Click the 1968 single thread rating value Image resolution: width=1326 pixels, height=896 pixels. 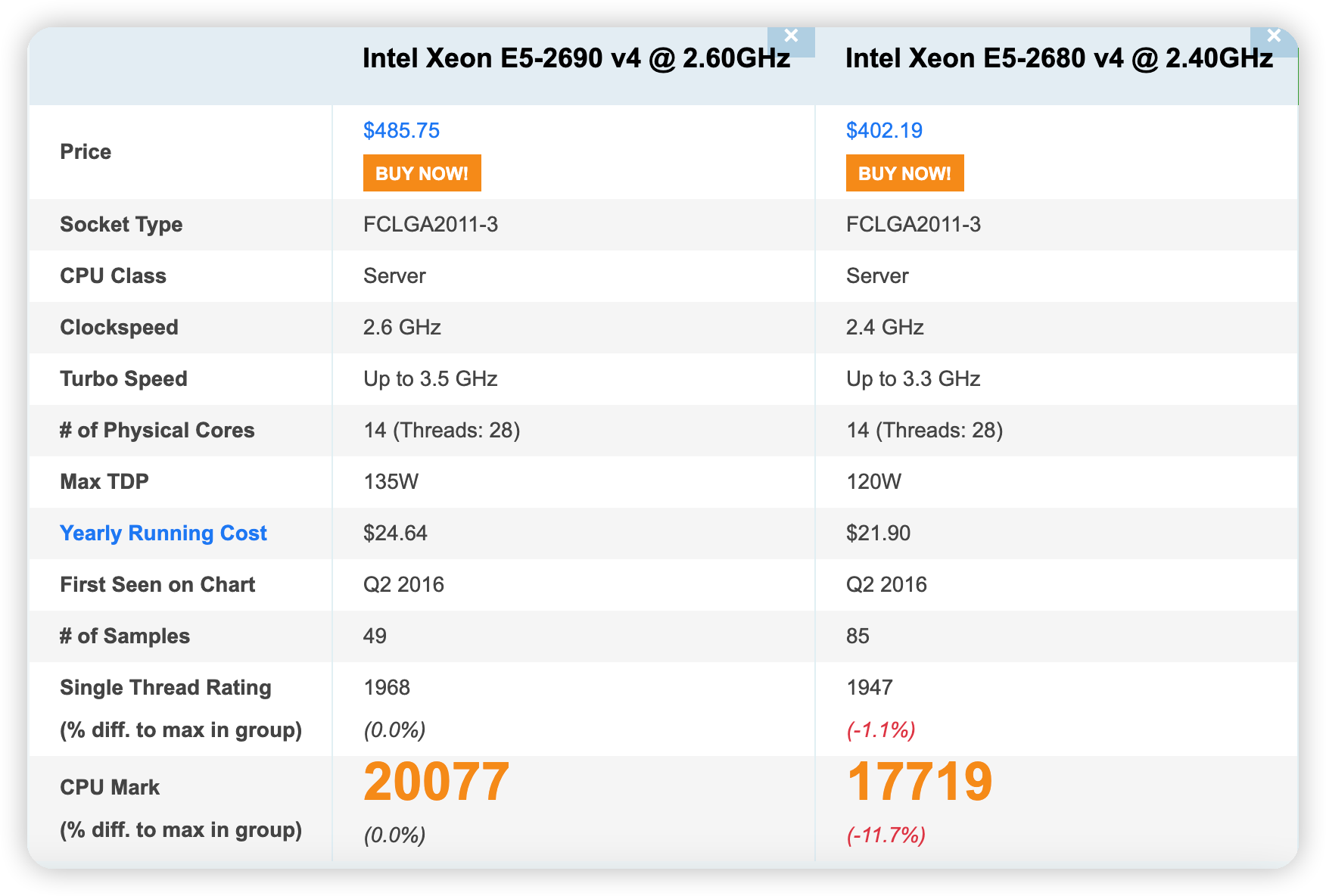tap(387, 687)
